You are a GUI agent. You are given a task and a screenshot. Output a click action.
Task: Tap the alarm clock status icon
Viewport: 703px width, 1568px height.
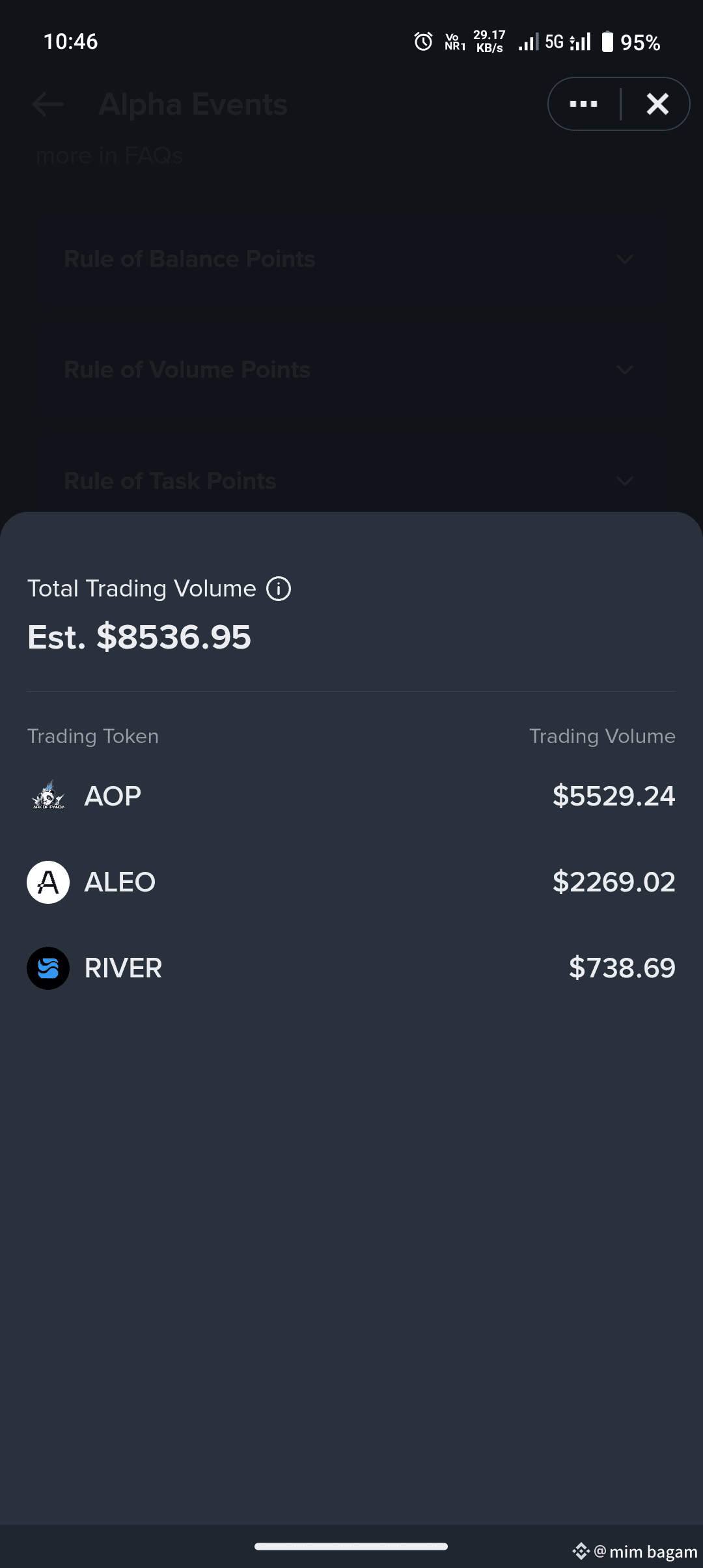pos(423,42)
